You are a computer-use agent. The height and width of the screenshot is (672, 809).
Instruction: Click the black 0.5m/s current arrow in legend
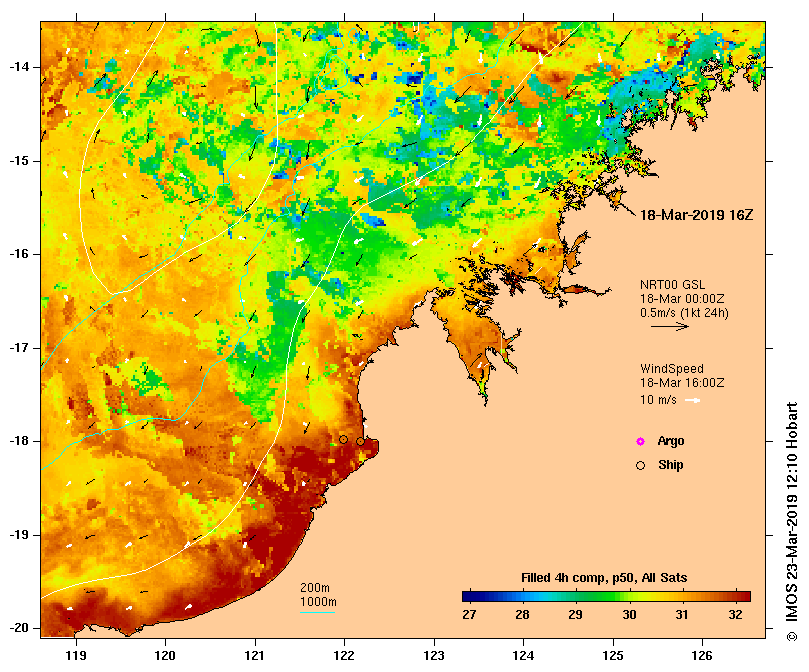pos(670,326)
